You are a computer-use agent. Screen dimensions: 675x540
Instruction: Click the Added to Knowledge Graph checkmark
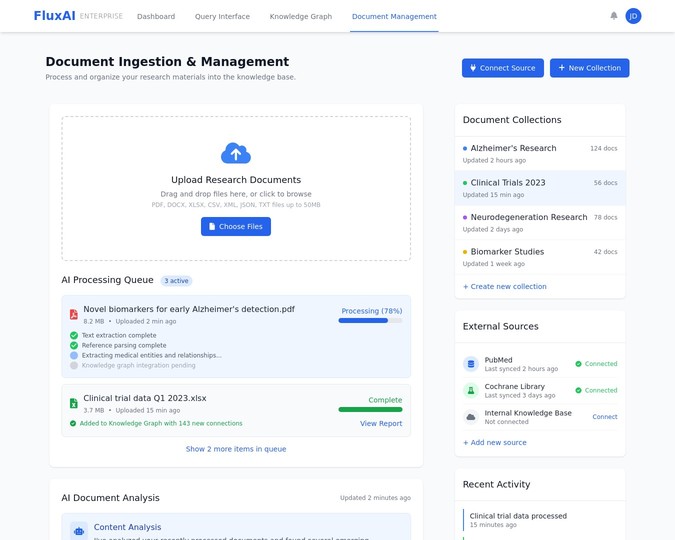click(x=73, y=423)
